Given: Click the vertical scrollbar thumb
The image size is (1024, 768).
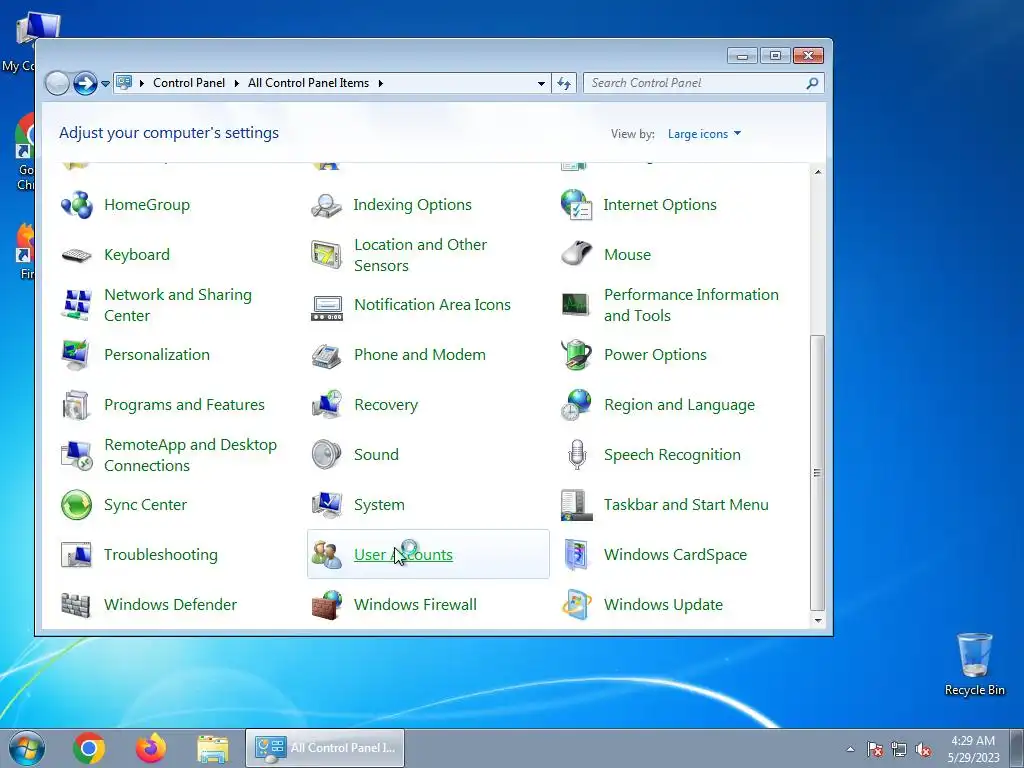Looking at the screenshot, I should tap(818, 473).
